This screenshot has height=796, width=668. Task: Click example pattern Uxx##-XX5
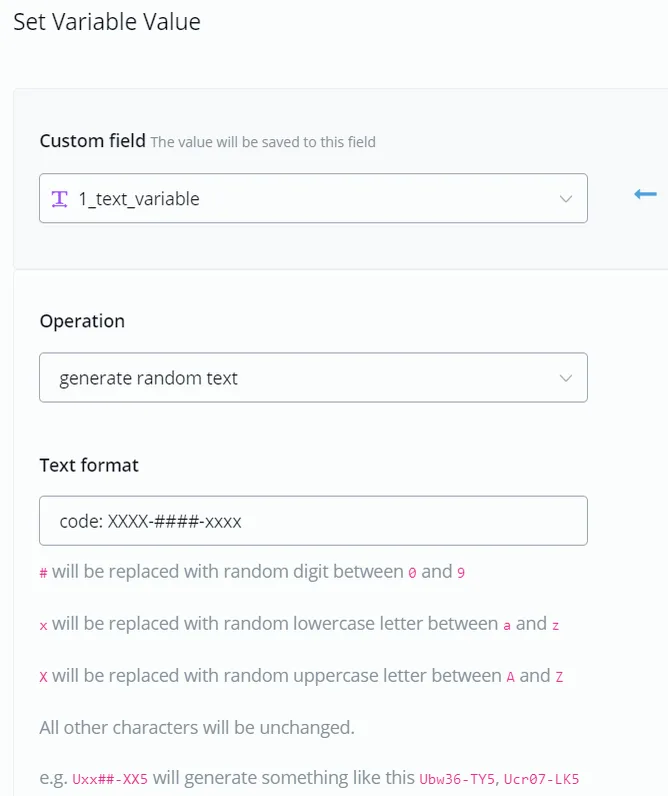click(110, 779)
